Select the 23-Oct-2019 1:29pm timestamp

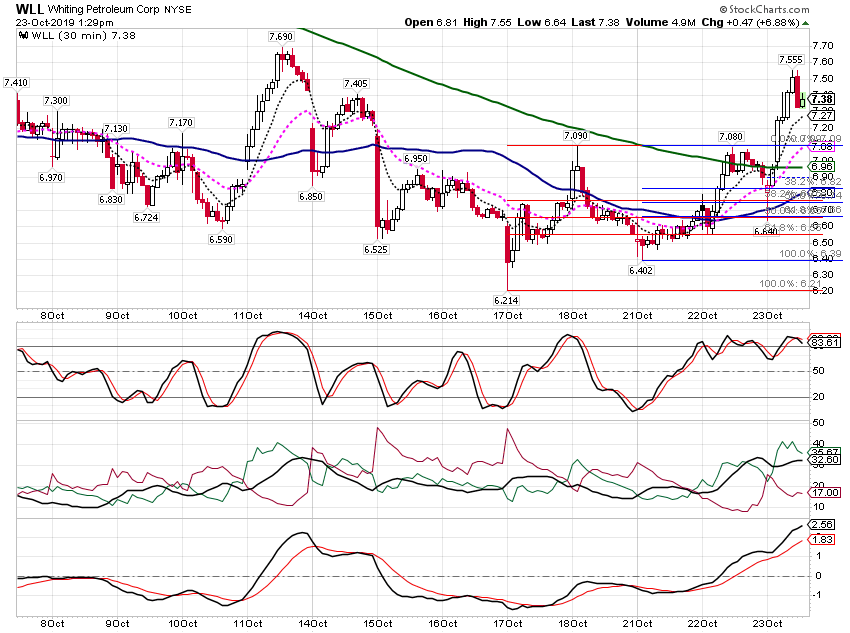pyautogui.click(x=65, y=23)
